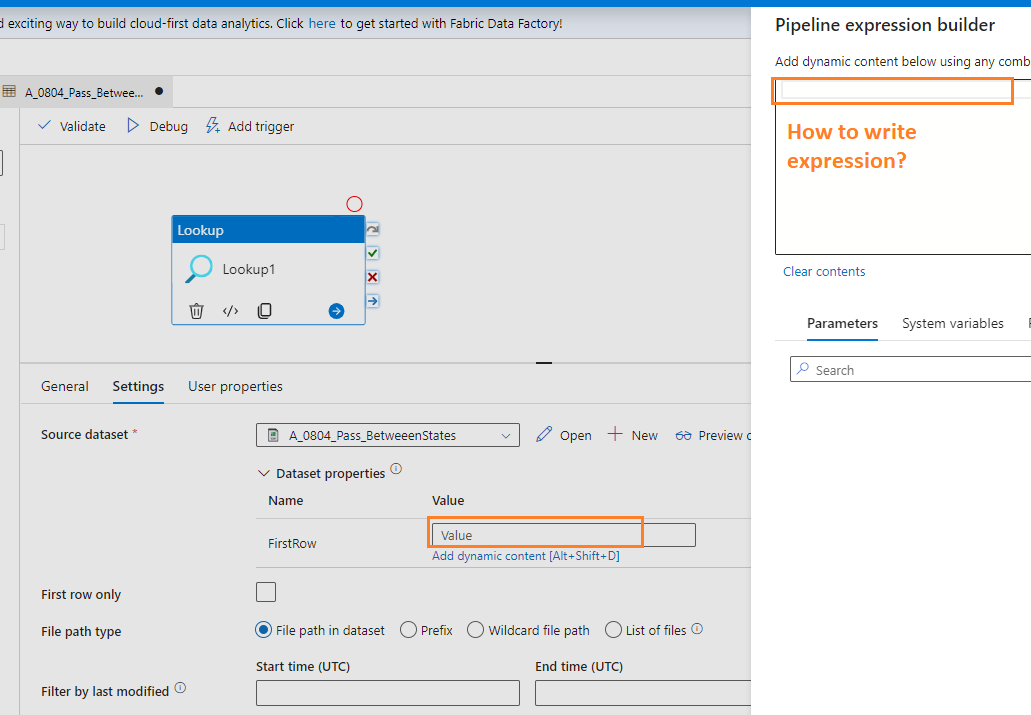
Task: Select the green success output connector
Action: coord(371,252)
